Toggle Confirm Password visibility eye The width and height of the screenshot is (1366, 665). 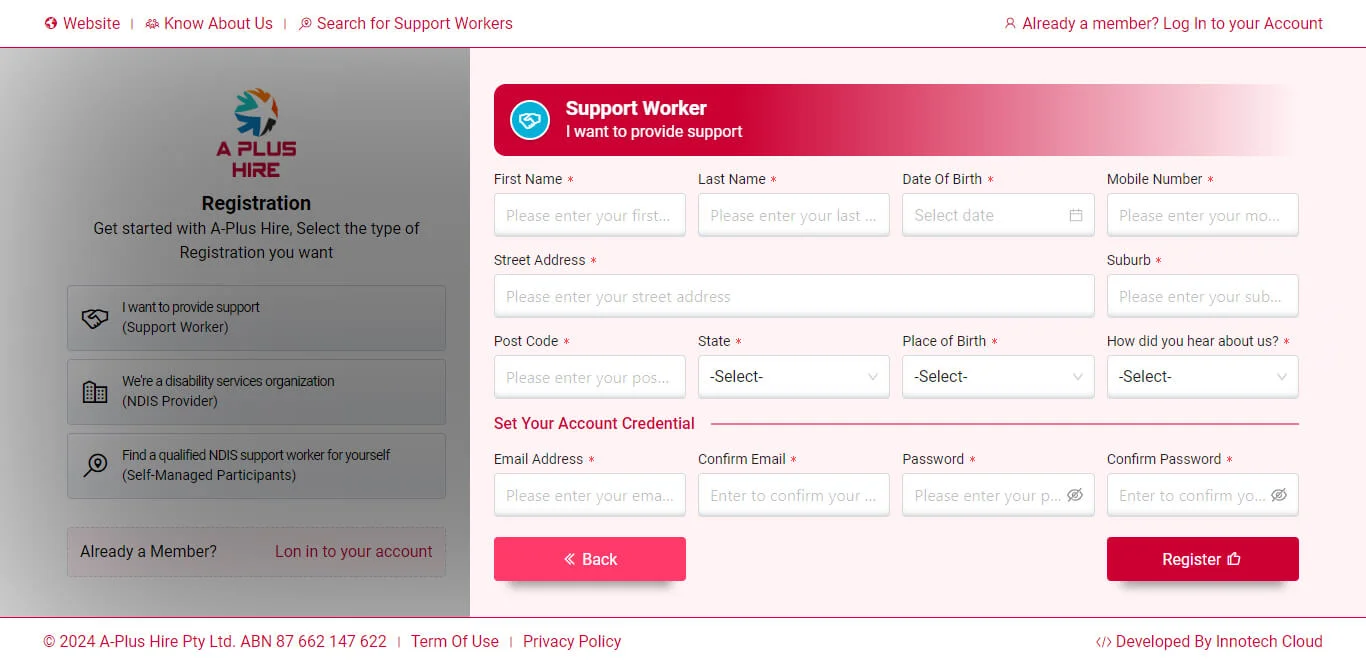1279,495
